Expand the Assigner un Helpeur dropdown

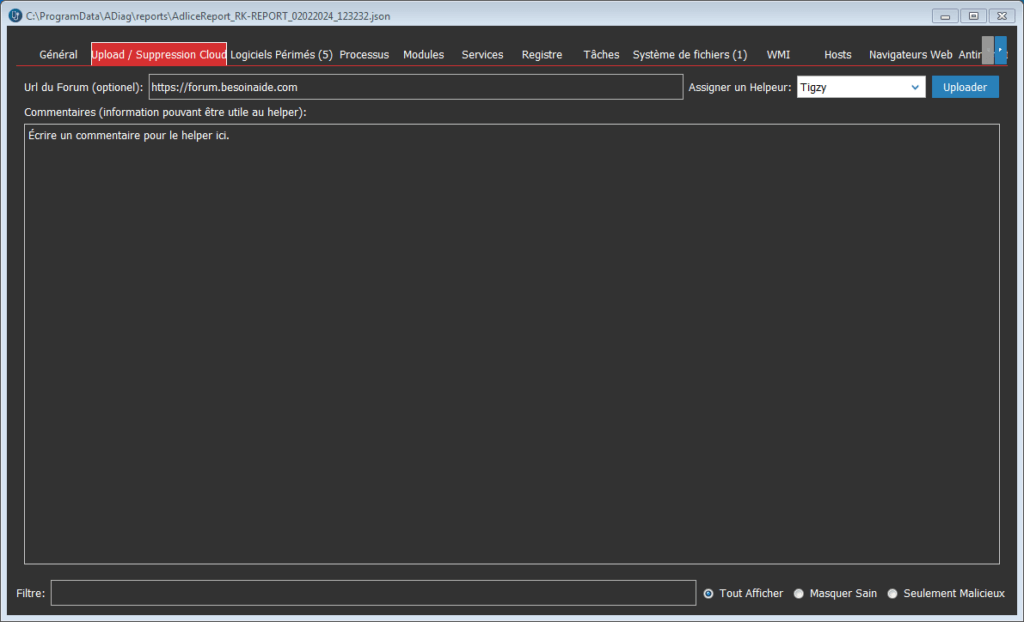coord(915,87)
